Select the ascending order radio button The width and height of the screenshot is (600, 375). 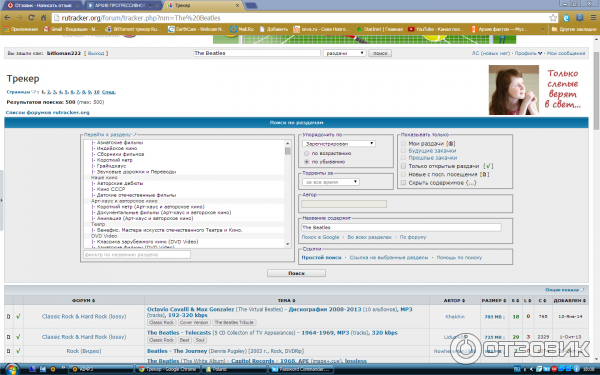tap(307, 153)
